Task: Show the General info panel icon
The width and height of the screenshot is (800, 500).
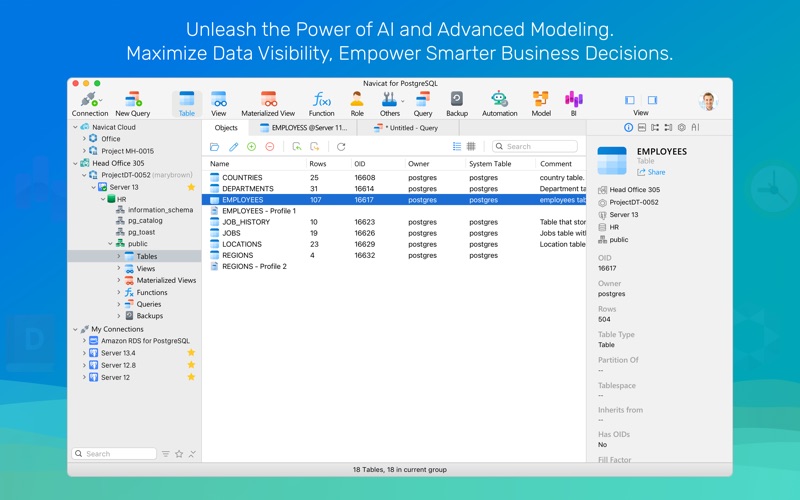Action: [629, 128]
